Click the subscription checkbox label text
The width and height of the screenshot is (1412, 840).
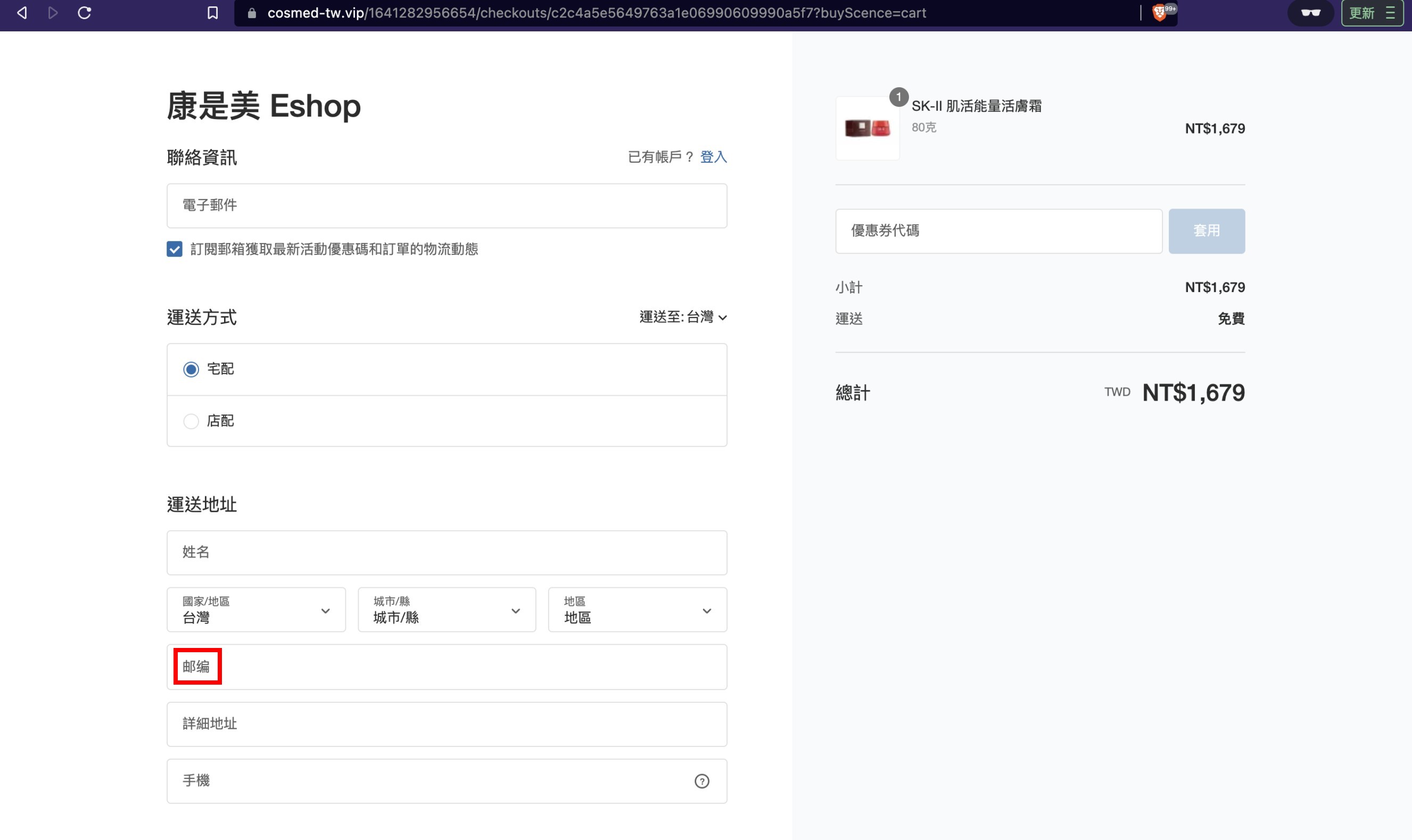tap(334, 249)
